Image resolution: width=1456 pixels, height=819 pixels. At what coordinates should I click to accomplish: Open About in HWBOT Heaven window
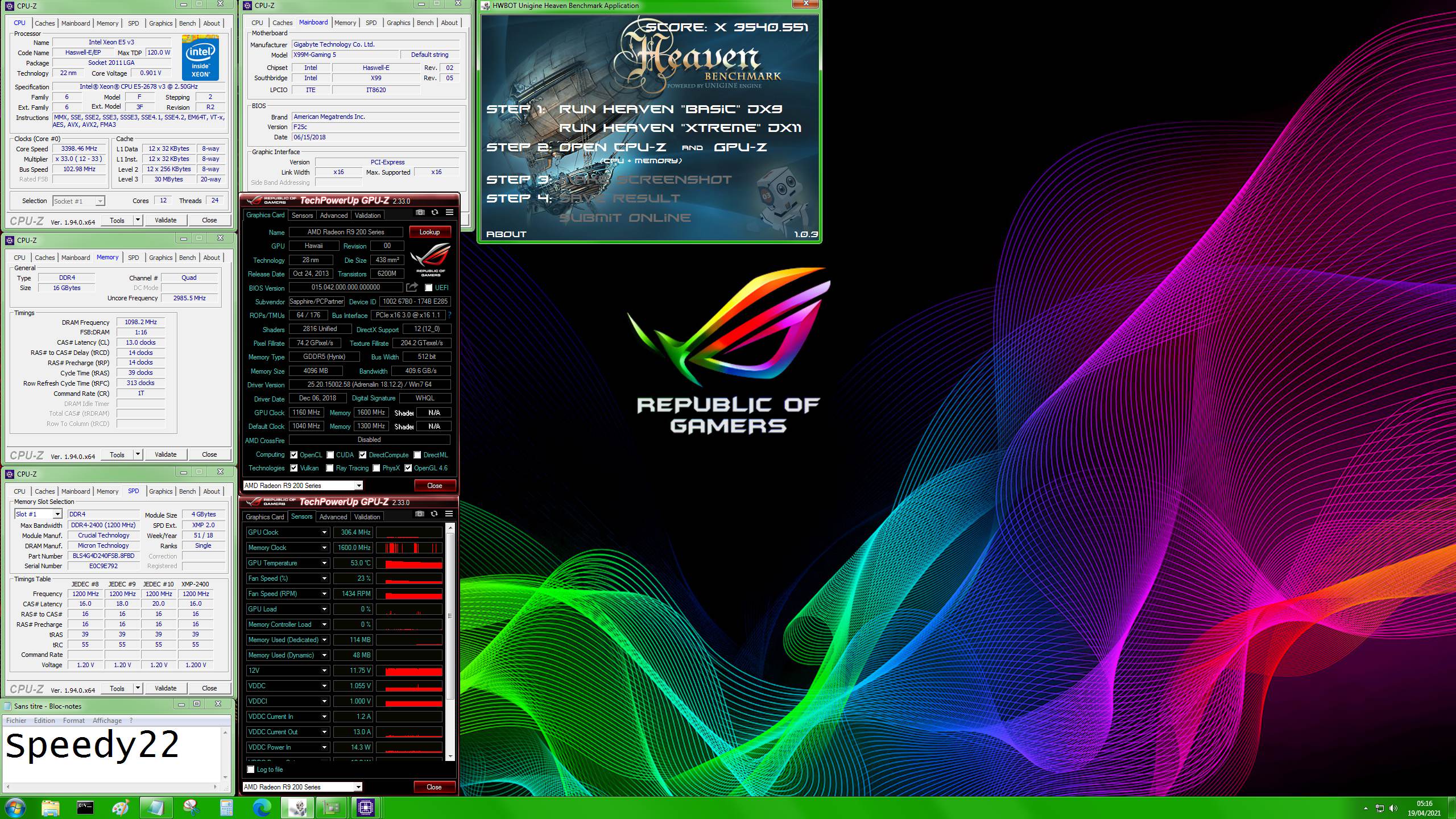tap(506, 234)
